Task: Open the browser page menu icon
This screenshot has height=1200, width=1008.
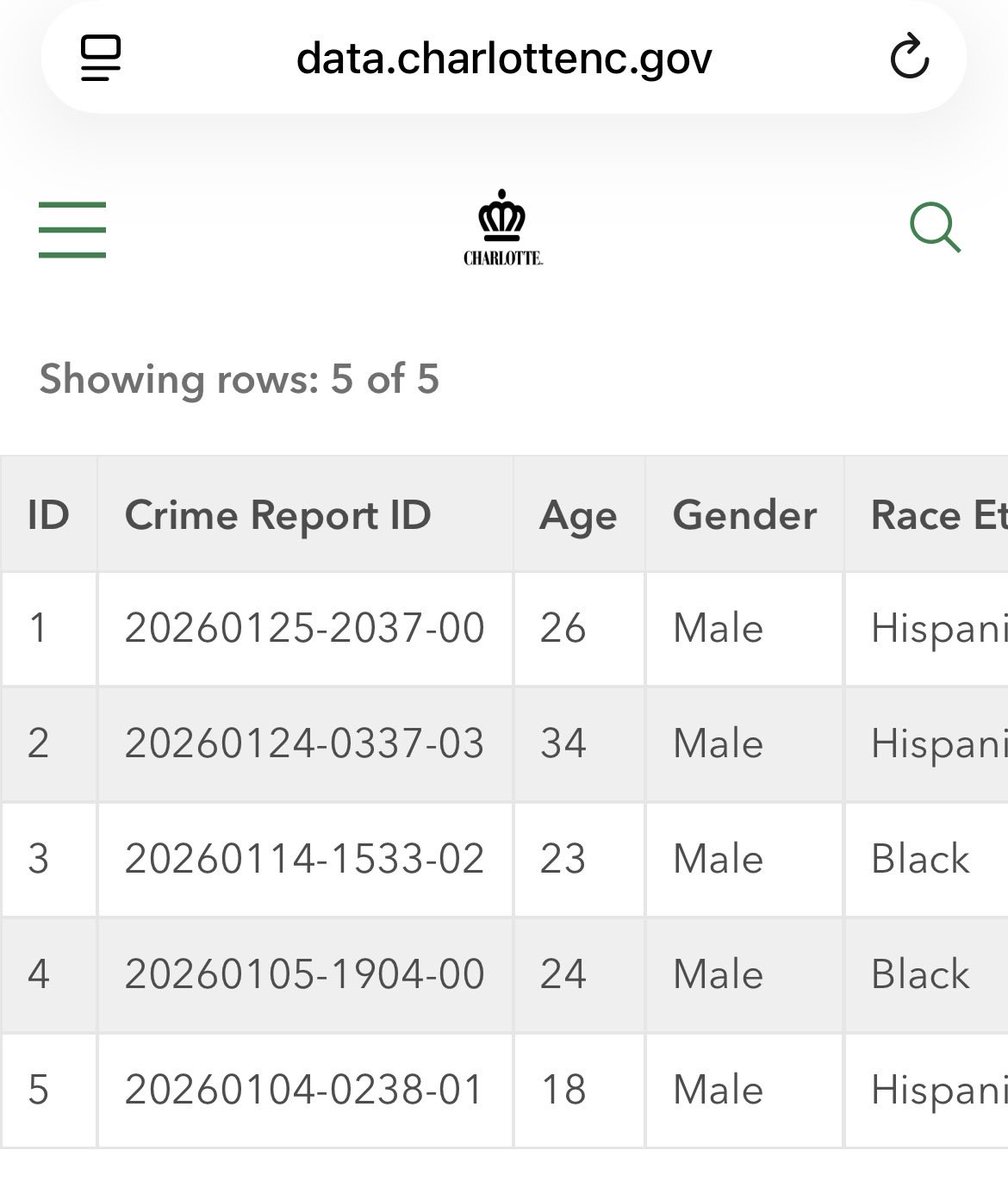Action: click(100, 58)
